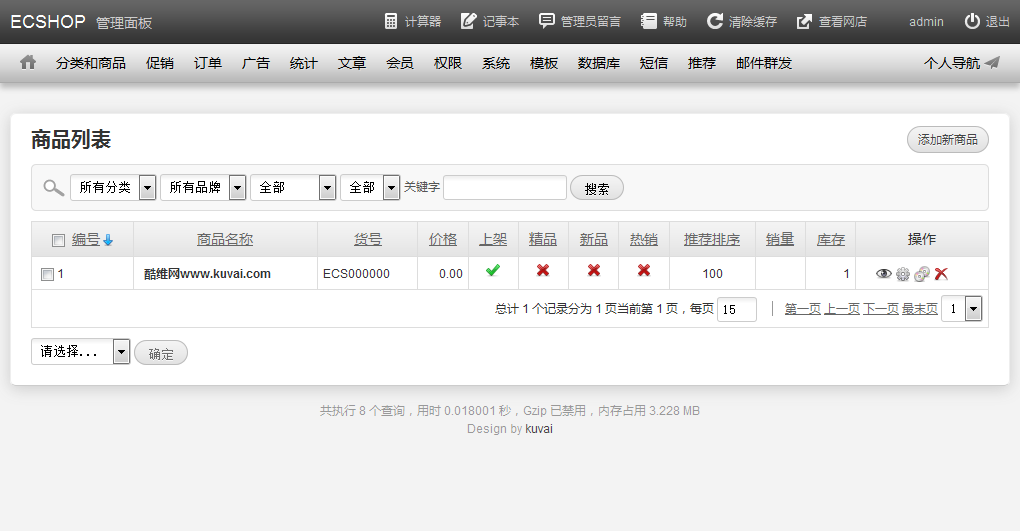
Task: Focus the 关键字 keyword input field
Action: pos(504,187)
